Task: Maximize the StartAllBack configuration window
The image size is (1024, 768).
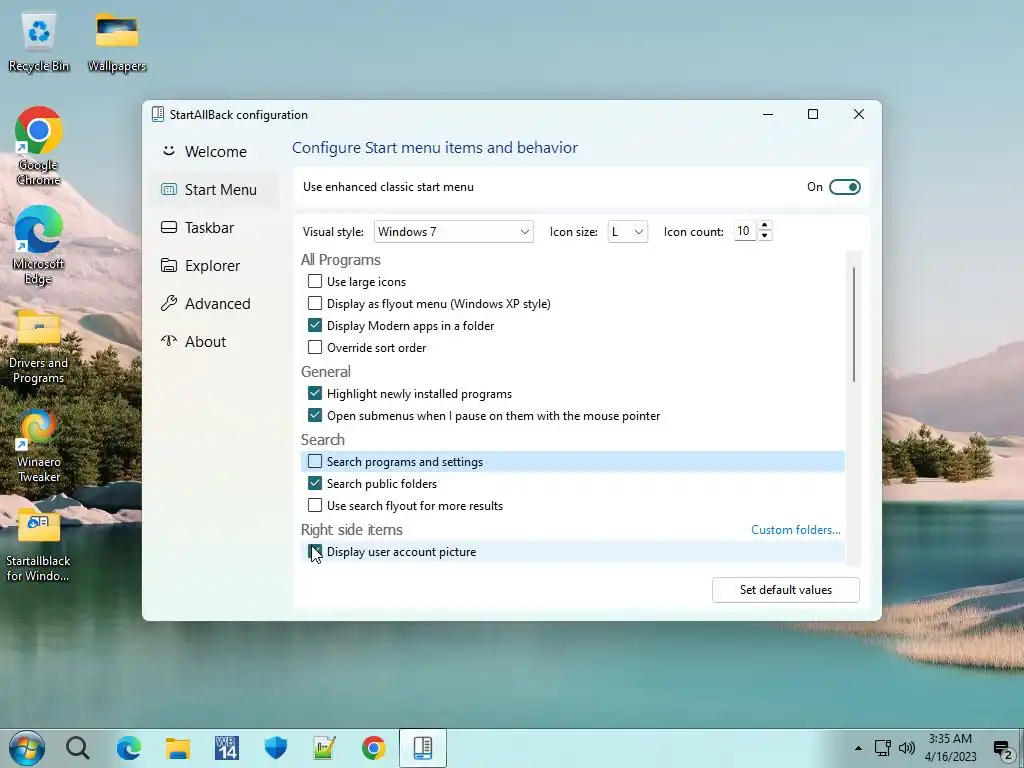Action: 813,114
